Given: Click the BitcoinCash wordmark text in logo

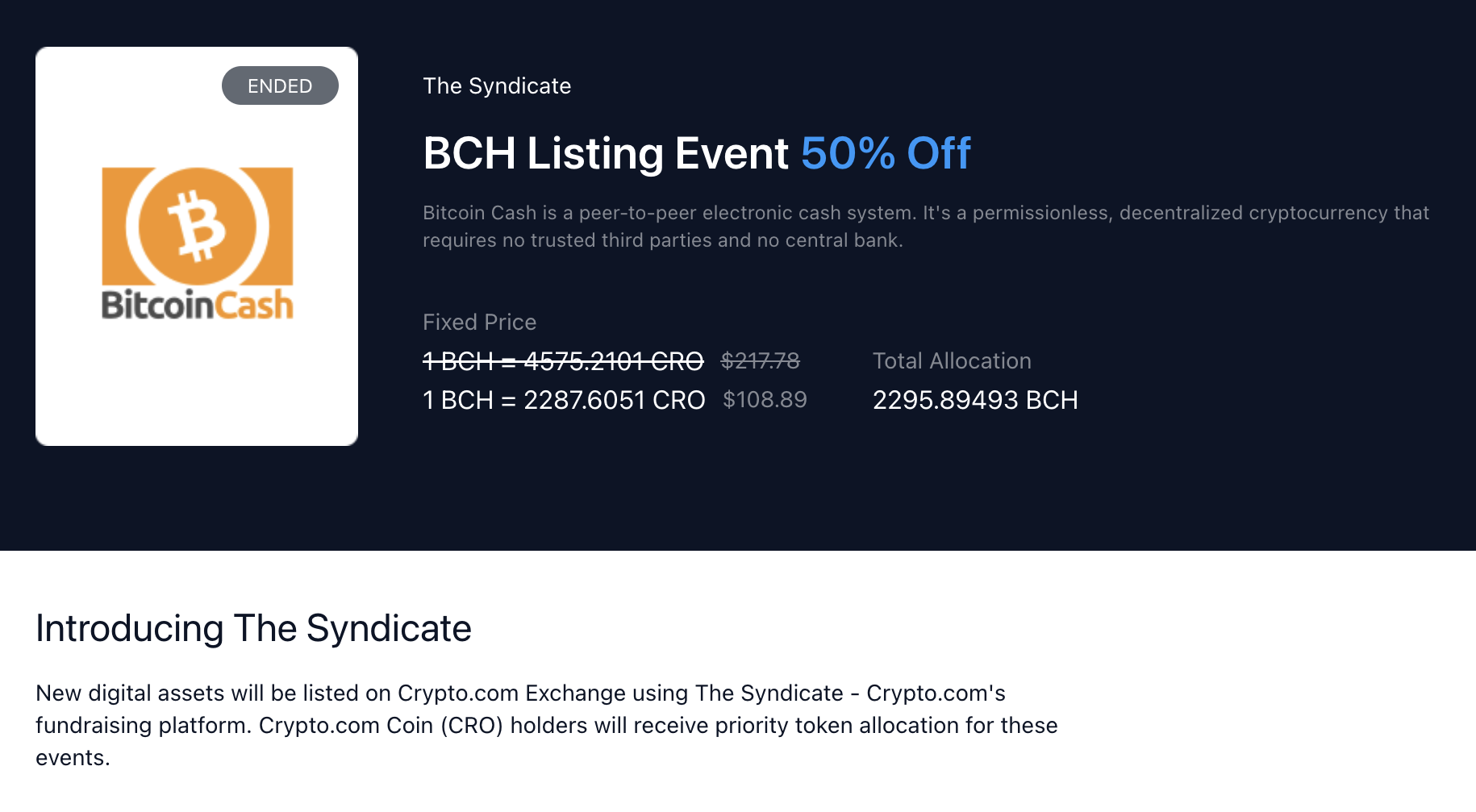Looking at the screenshot, I should pos(198,305).
